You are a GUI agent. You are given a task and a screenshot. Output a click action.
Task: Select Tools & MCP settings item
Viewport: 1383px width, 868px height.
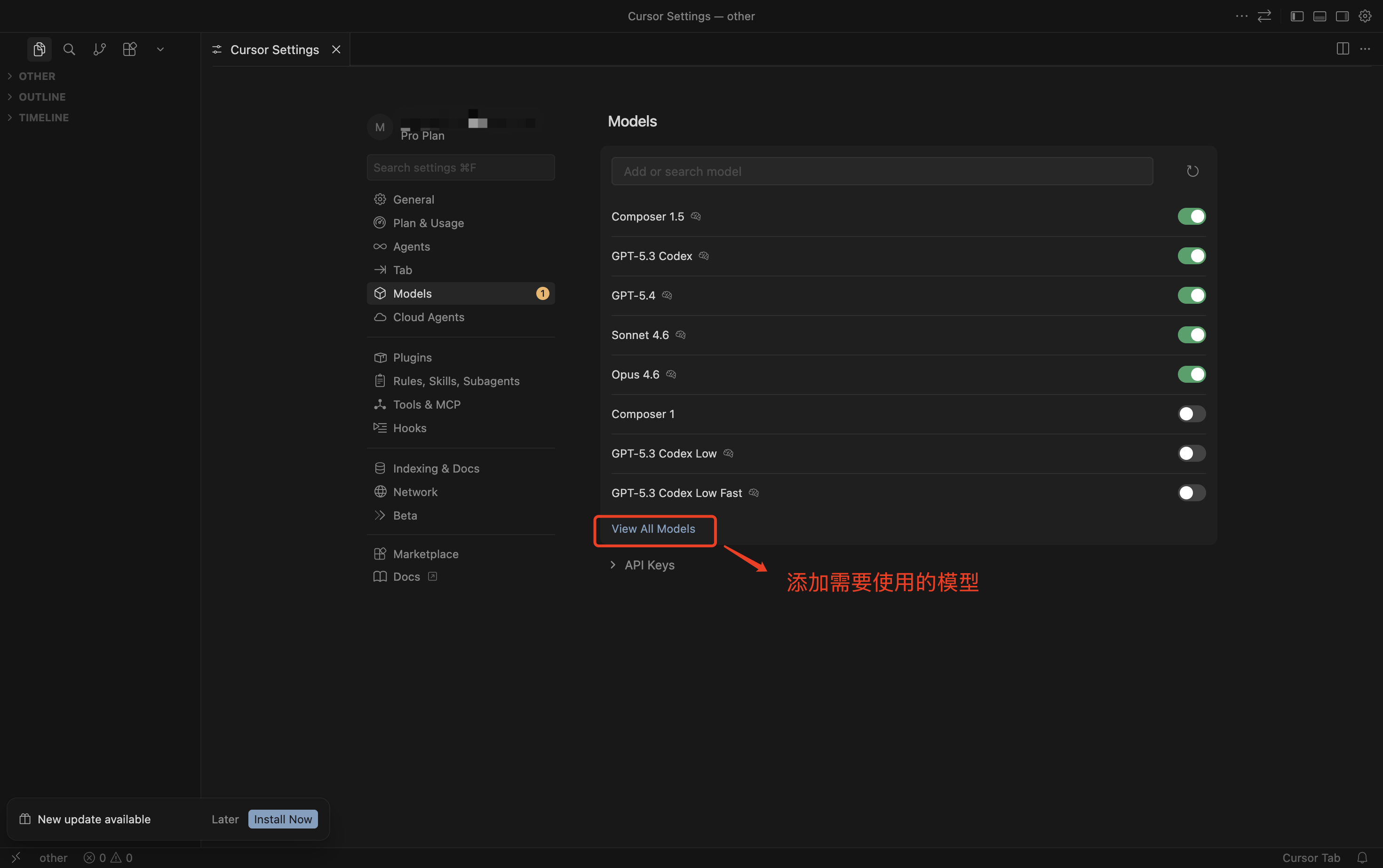coord(426,404)
